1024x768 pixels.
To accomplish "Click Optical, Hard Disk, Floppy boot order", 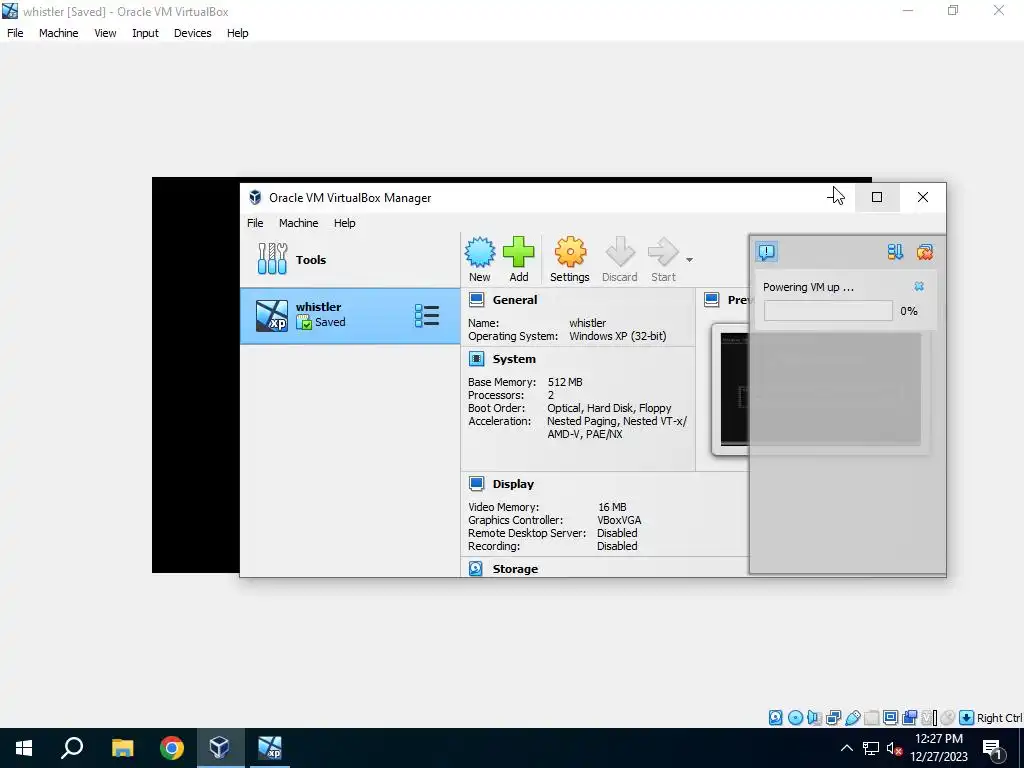I will [x=609, y=408].
